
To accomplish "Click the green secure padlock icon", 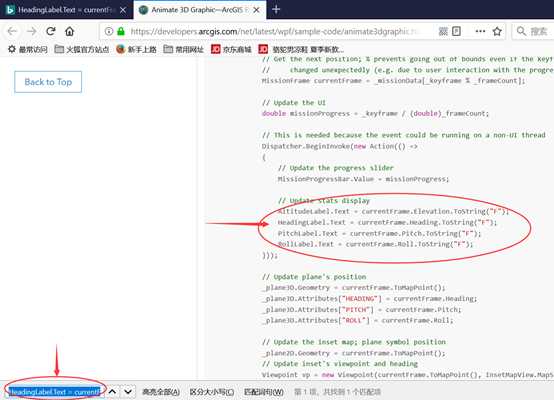I will (x=121, y=31).
